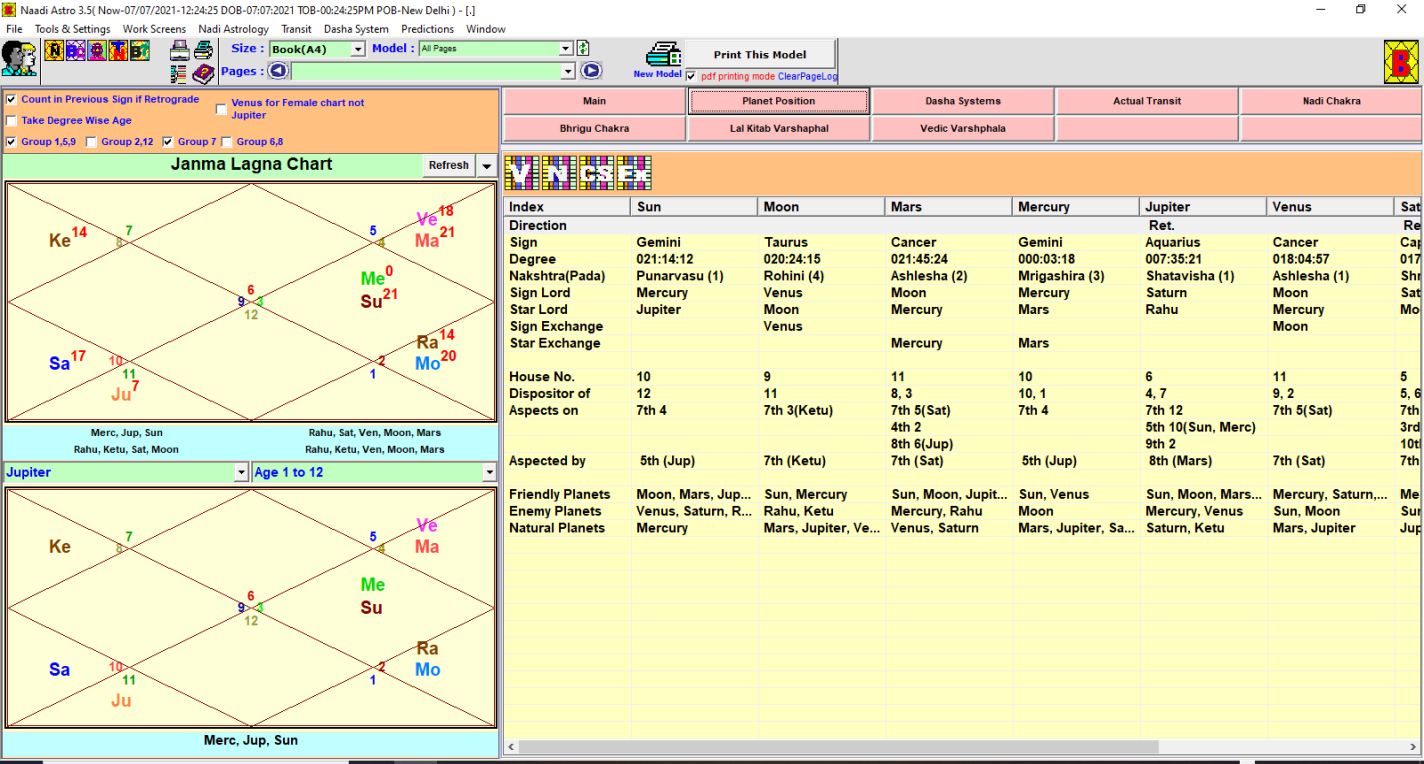The height and width of the screenshot is (764, 1424).
Task: Click the printer icon in toolbar
Action: (x=203, y=51)
